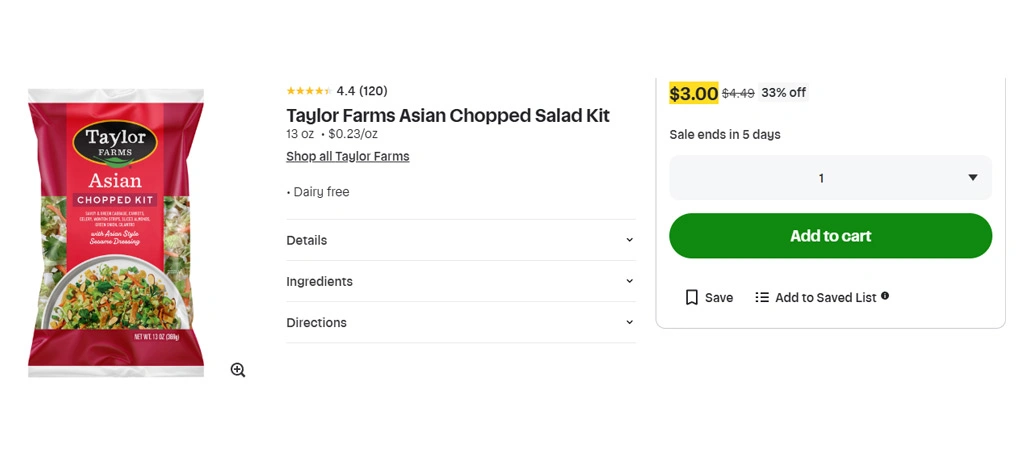Screen dimensions: 1026x466
Task: Click the bookmark Save icon
Action: coord(691,297)
